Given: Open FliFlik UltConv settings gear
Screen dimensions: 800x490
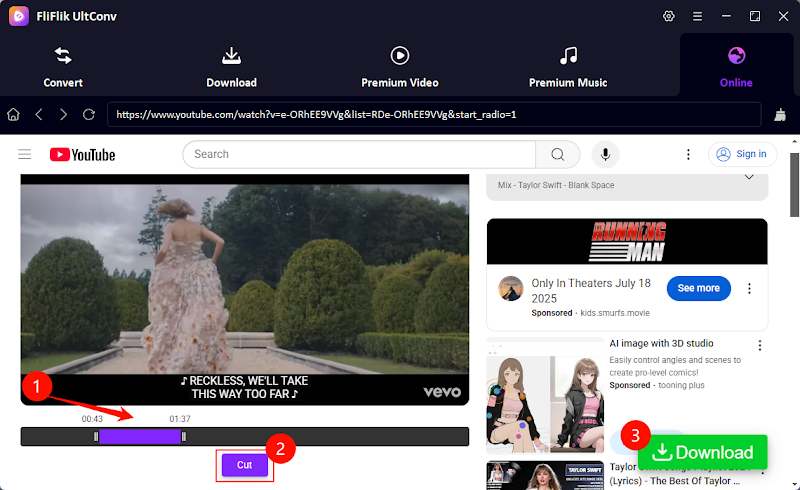Looking at the screenshot, I should point(668,16).
